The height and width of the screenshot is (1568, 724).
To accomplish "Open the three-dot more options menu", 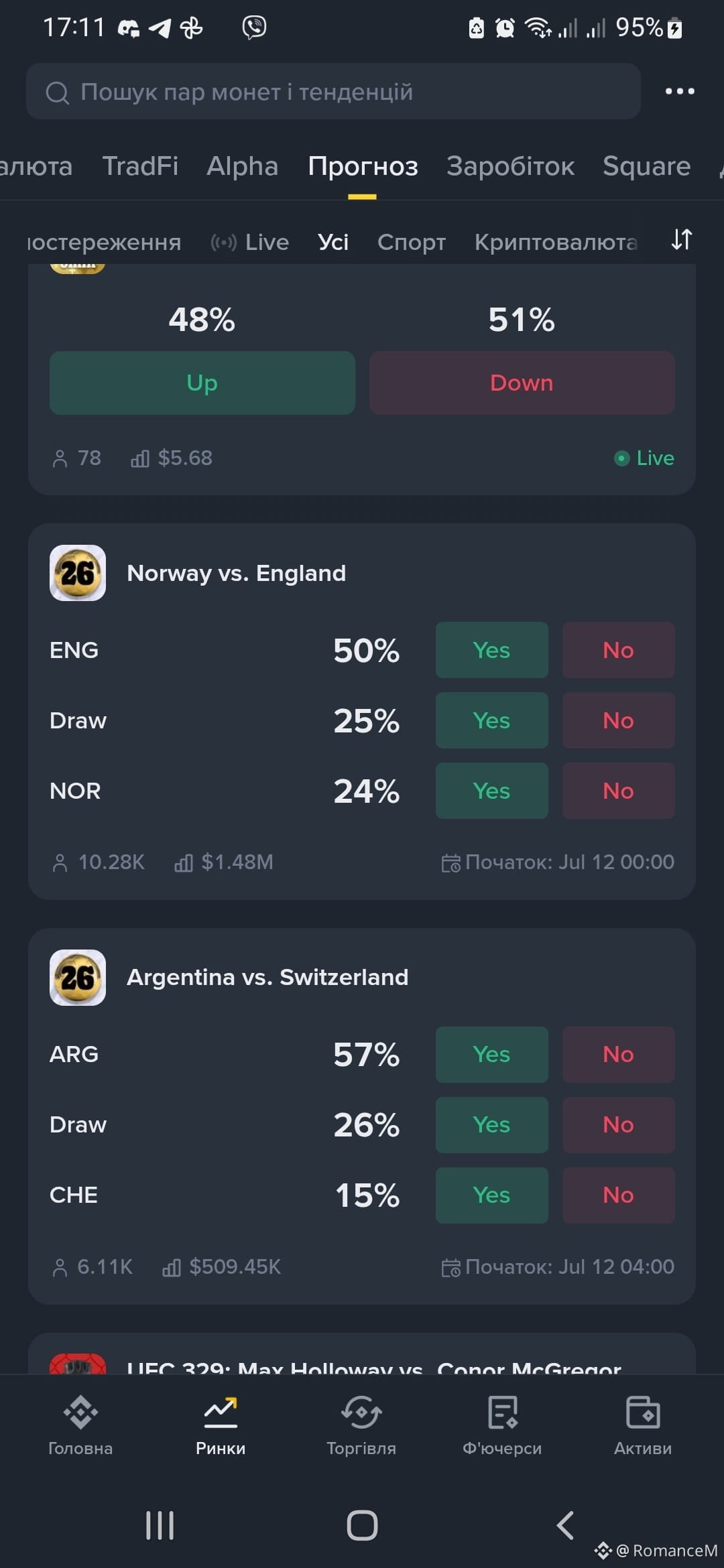I will pyautogui.click(x=680, y=91).
